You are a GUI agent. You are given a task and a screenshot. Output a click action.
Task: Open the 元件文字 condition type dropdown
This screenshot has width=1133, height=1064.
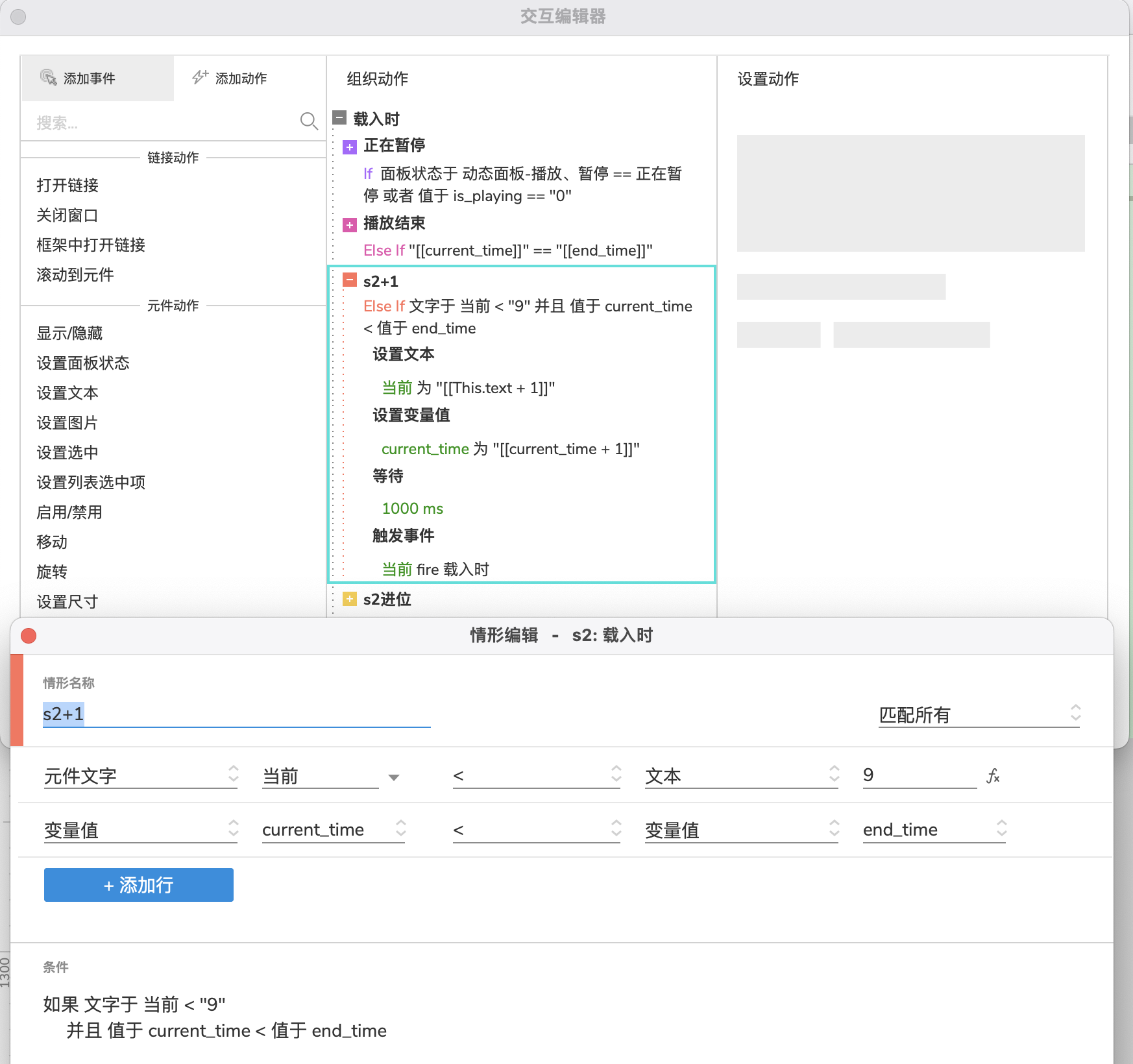(141, 775)
